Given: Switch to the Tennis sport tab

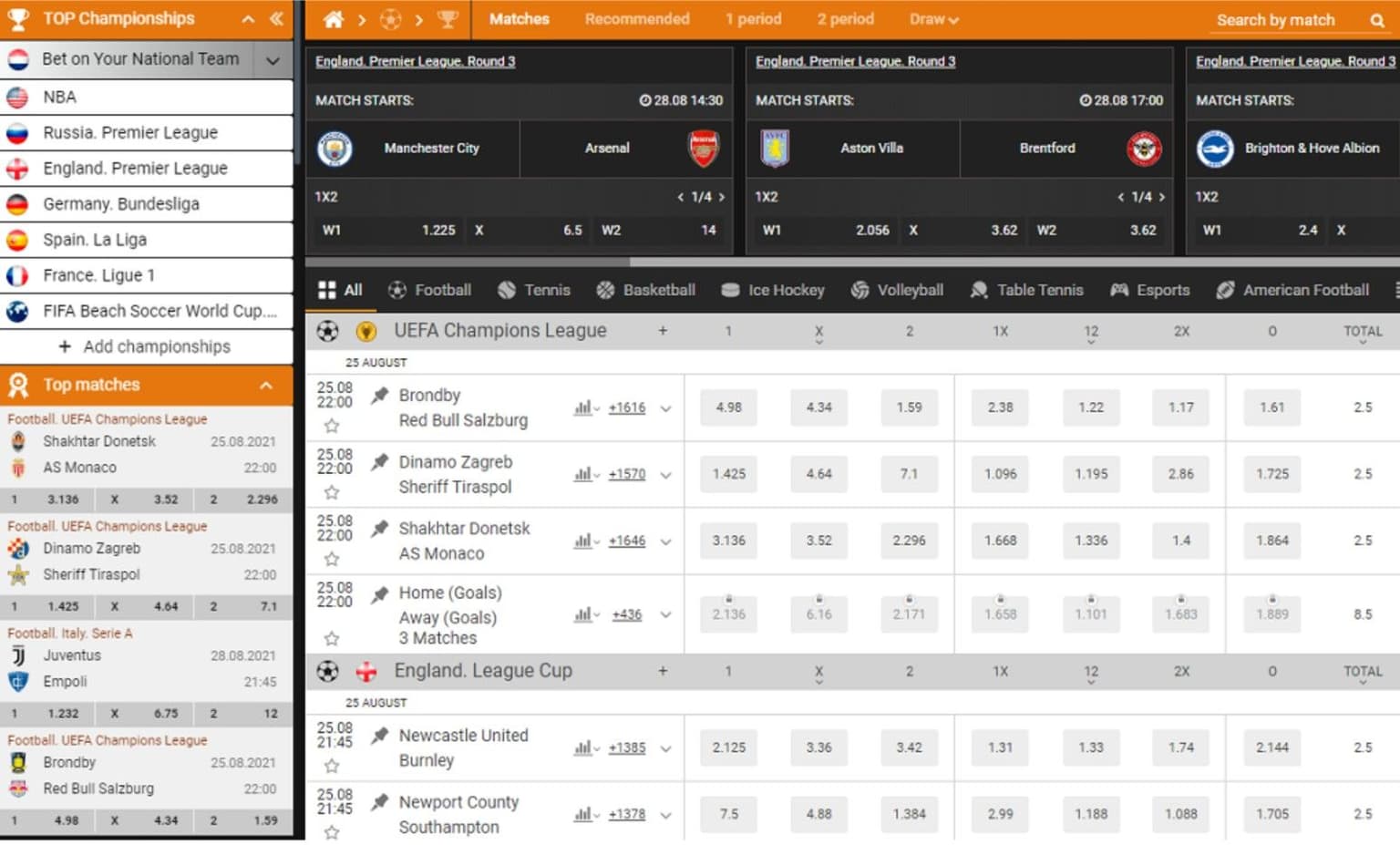Looking at the screenshot, I should tap(534, 290).
